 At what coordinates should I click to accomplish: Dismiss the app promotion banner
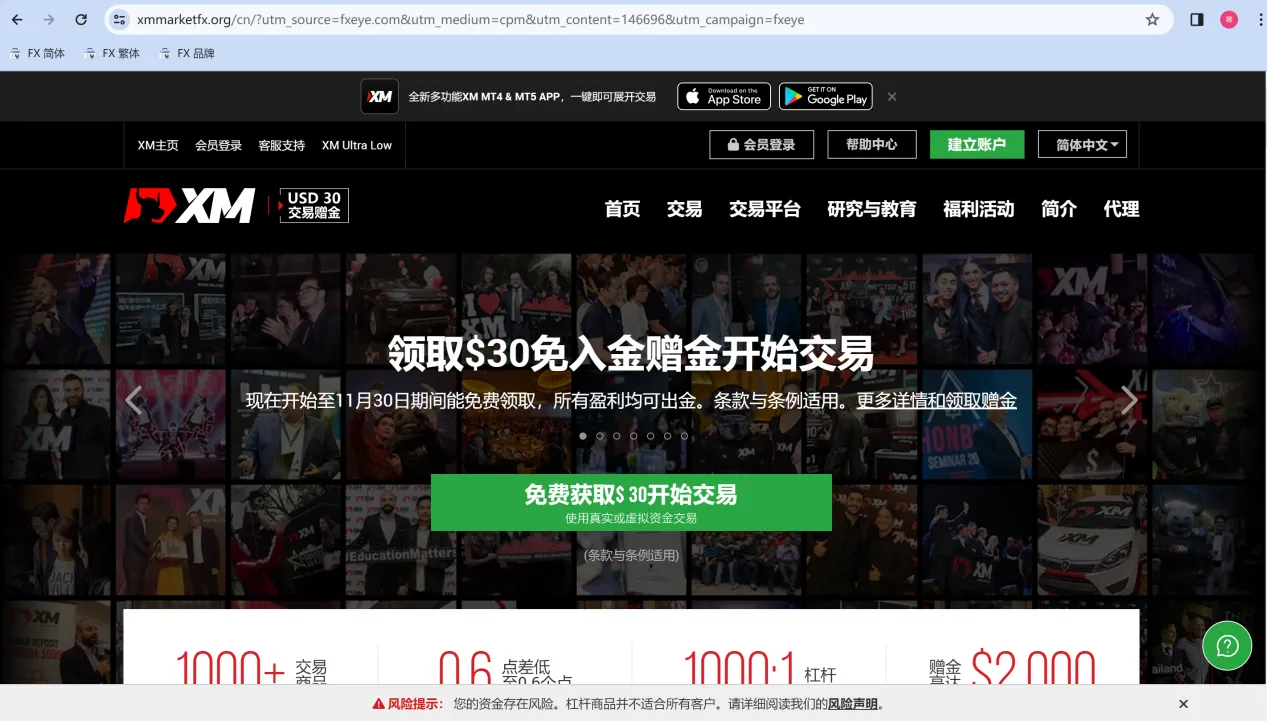tap(892, 97)
